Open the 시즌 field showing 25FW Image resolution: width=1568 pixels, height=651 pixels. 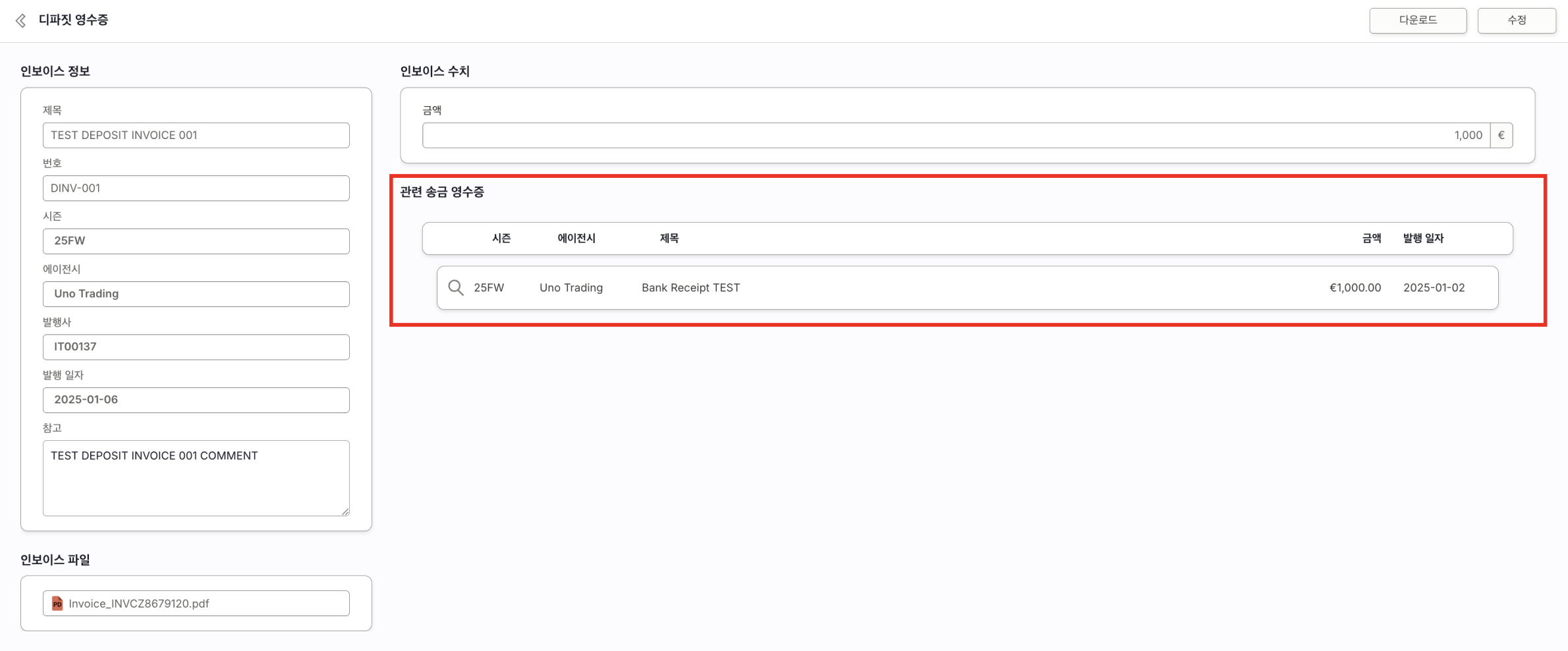point(196,241)
